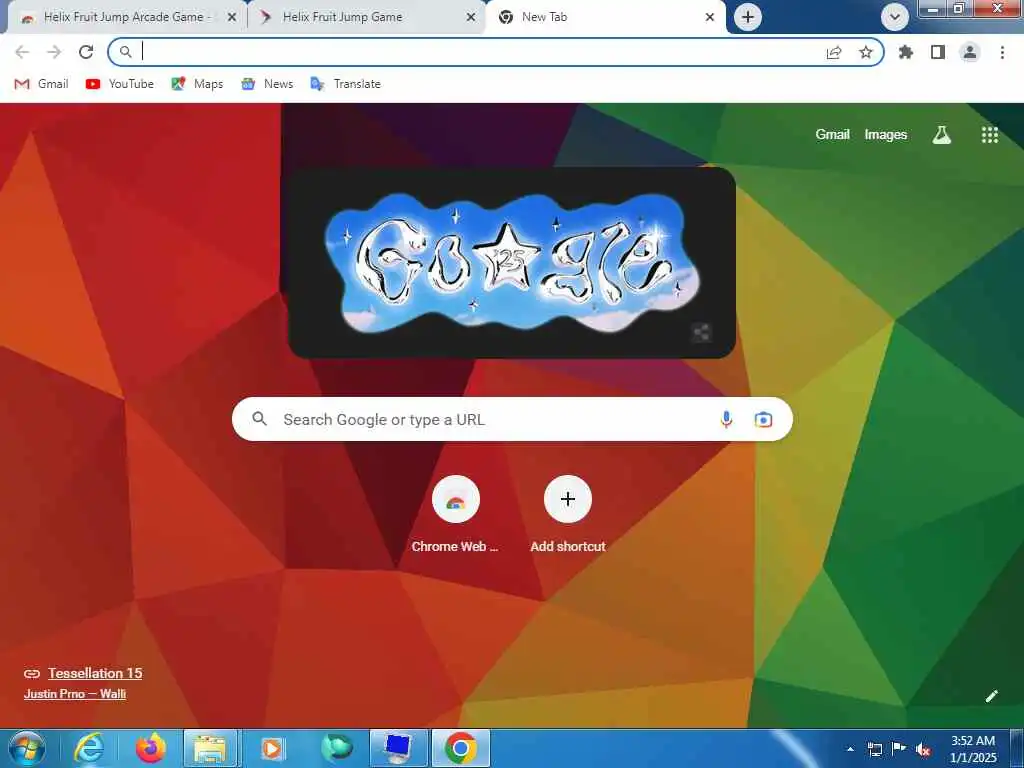The image size is (1024, 768).
Task: Click the Images link
Action: tap(886, 135)
